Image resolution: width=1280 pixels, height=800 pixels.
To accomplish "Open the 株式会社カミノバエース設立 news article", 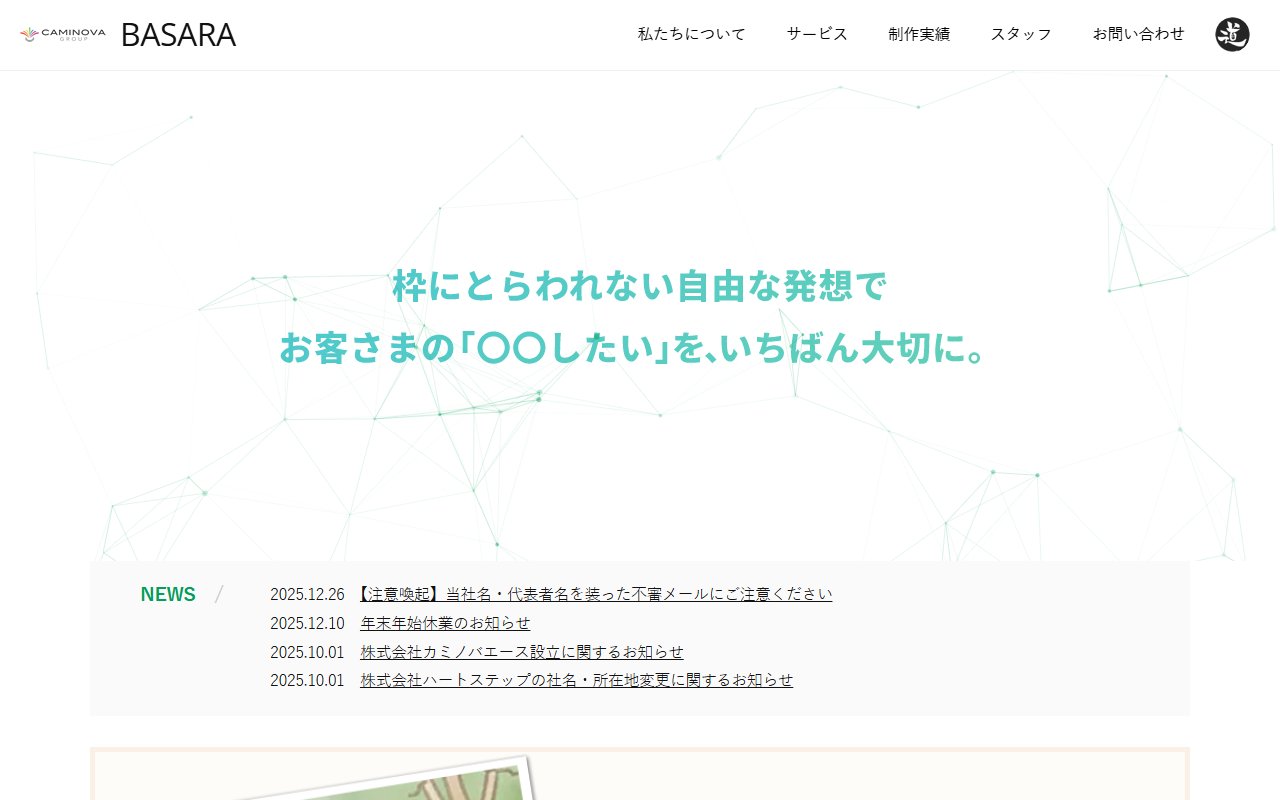I will 521,651.
